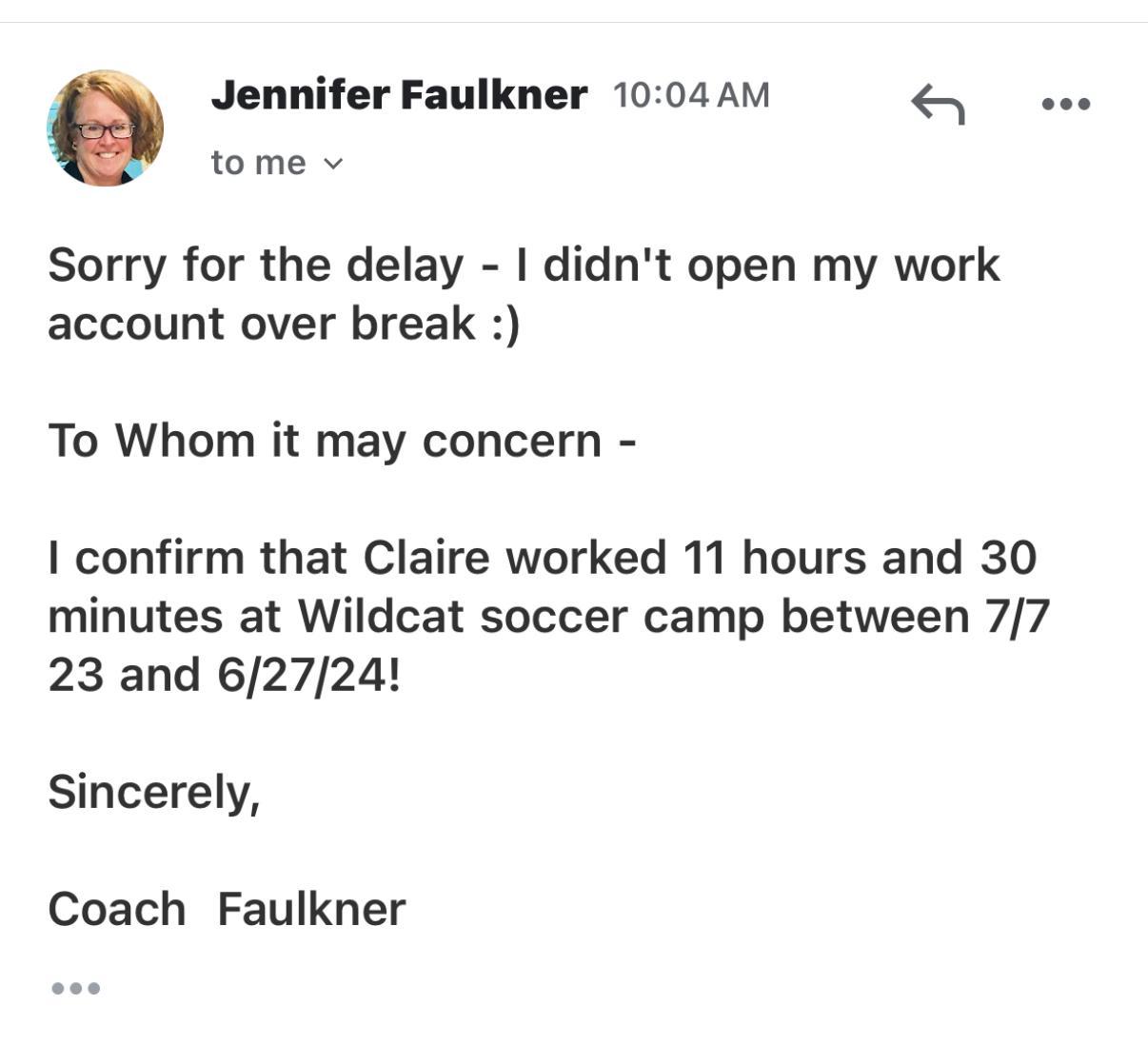Click the sender name Jennifer Faulkner
This screenshot has width=1148, height=1044.
coord(399,95)
